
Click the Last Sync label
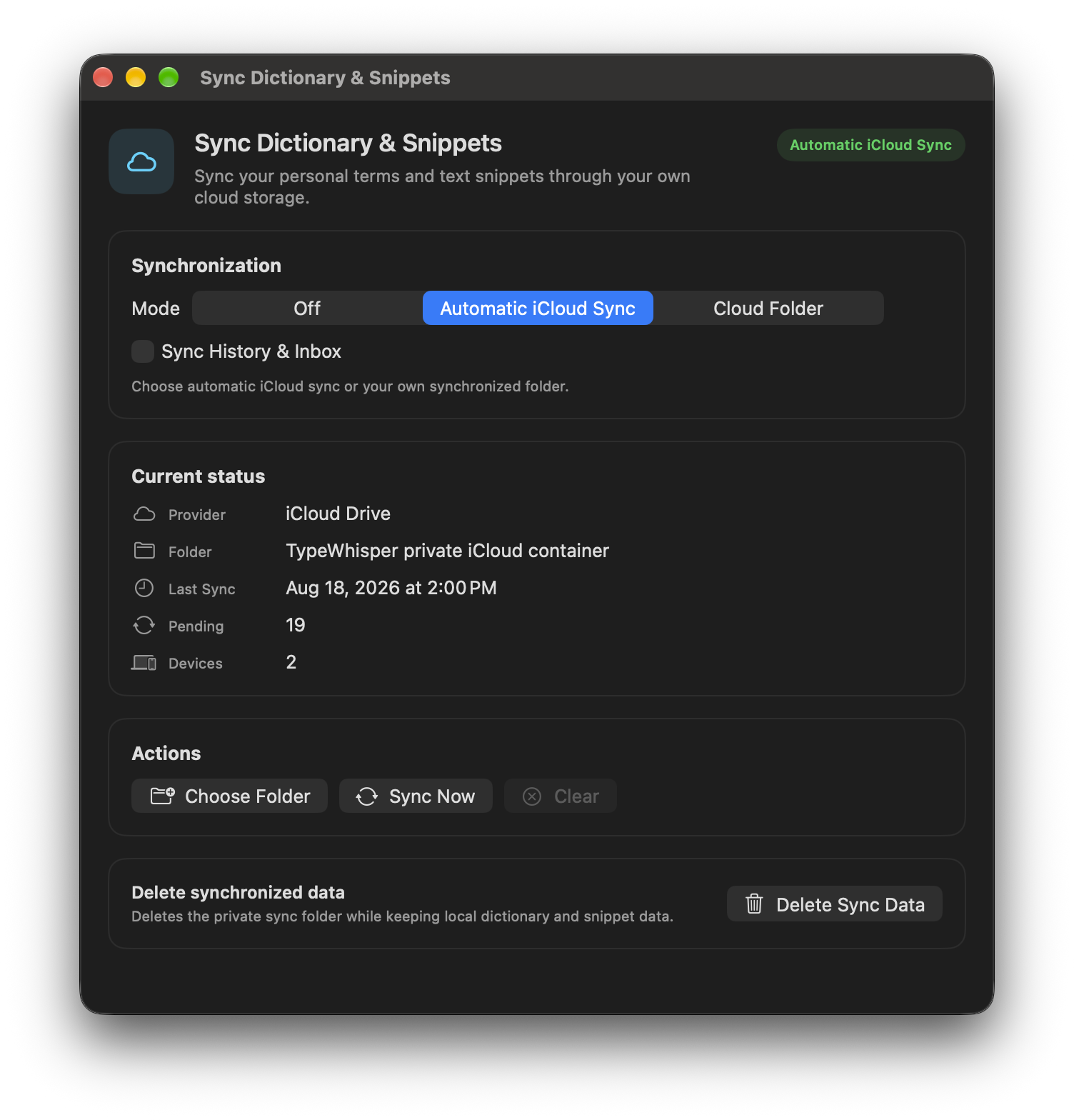coord(202,589)
